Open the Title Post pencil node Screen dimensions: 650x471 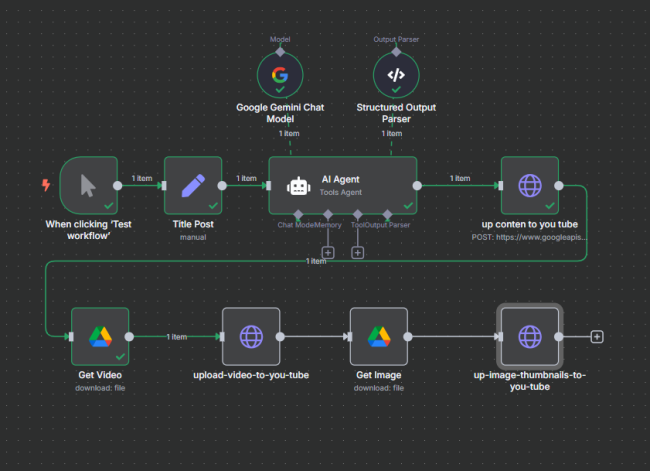(193, 185)
